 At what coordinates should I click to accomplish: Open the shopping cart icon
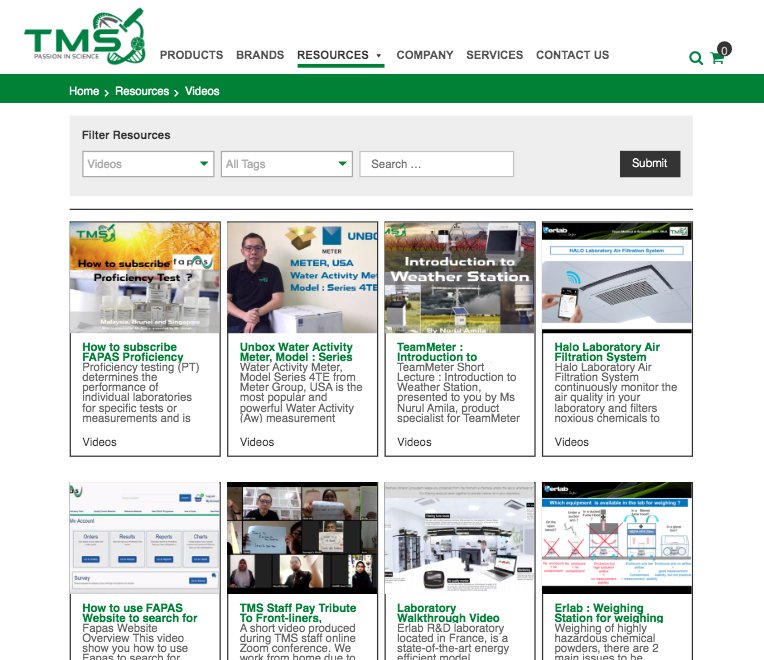coord(717,58)
